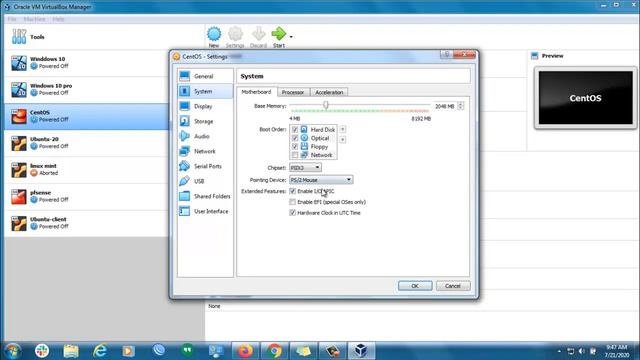Open USB settings category
The height and width of the screenshot is (360, 640).
click(x=205, y=181)
